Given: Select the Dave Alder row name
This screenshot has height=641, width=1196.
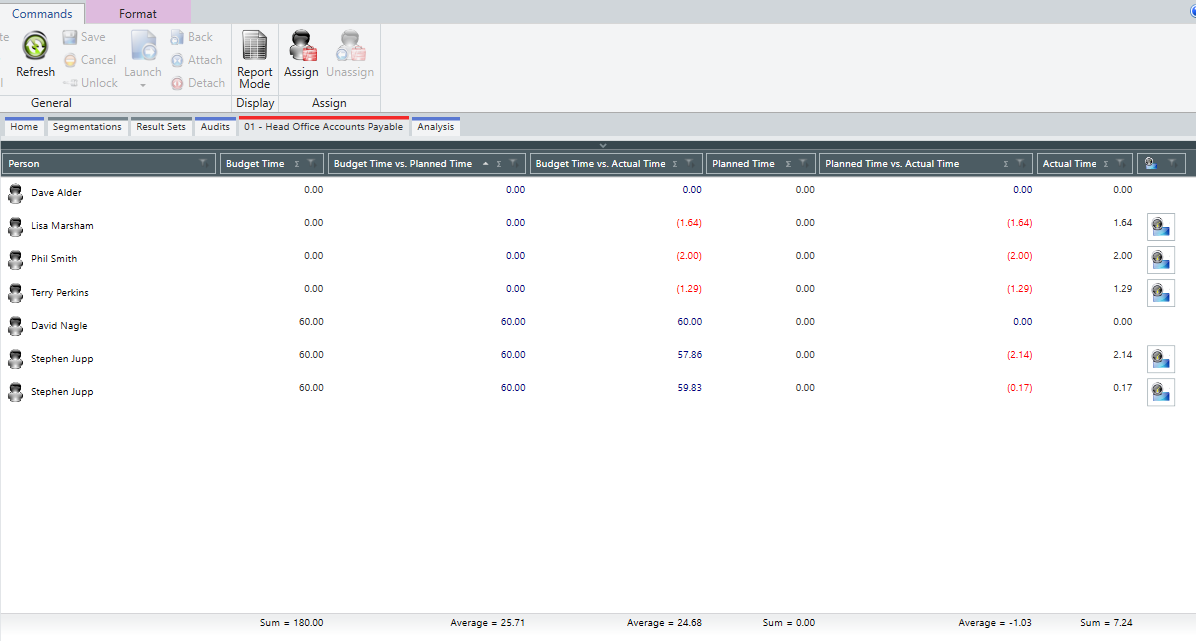Looking at the screenshot, I should pos(56,193).
